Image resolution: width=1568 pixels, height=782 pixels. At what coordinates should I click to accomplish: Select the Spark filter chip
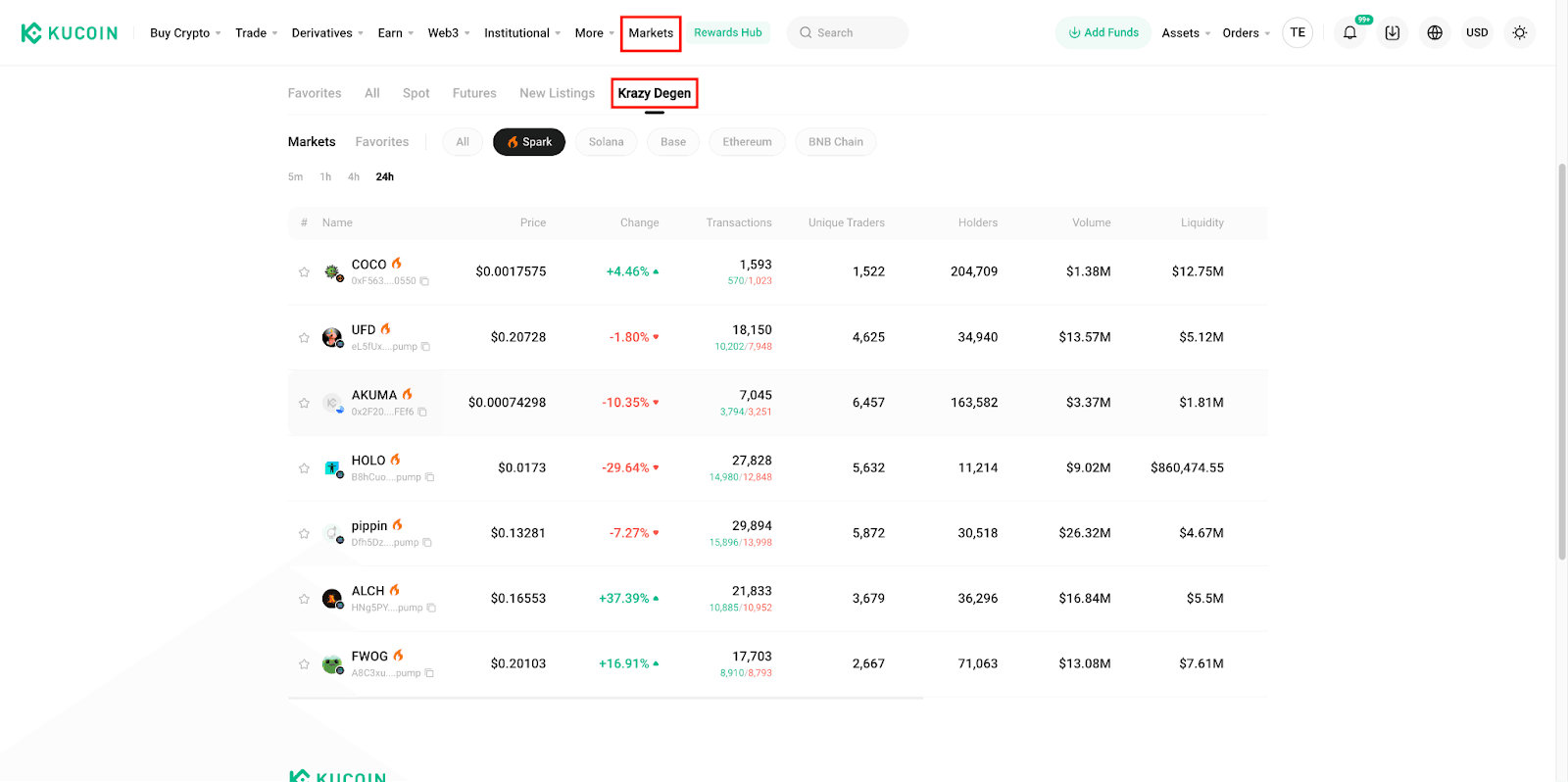click(x=529, y=142)
